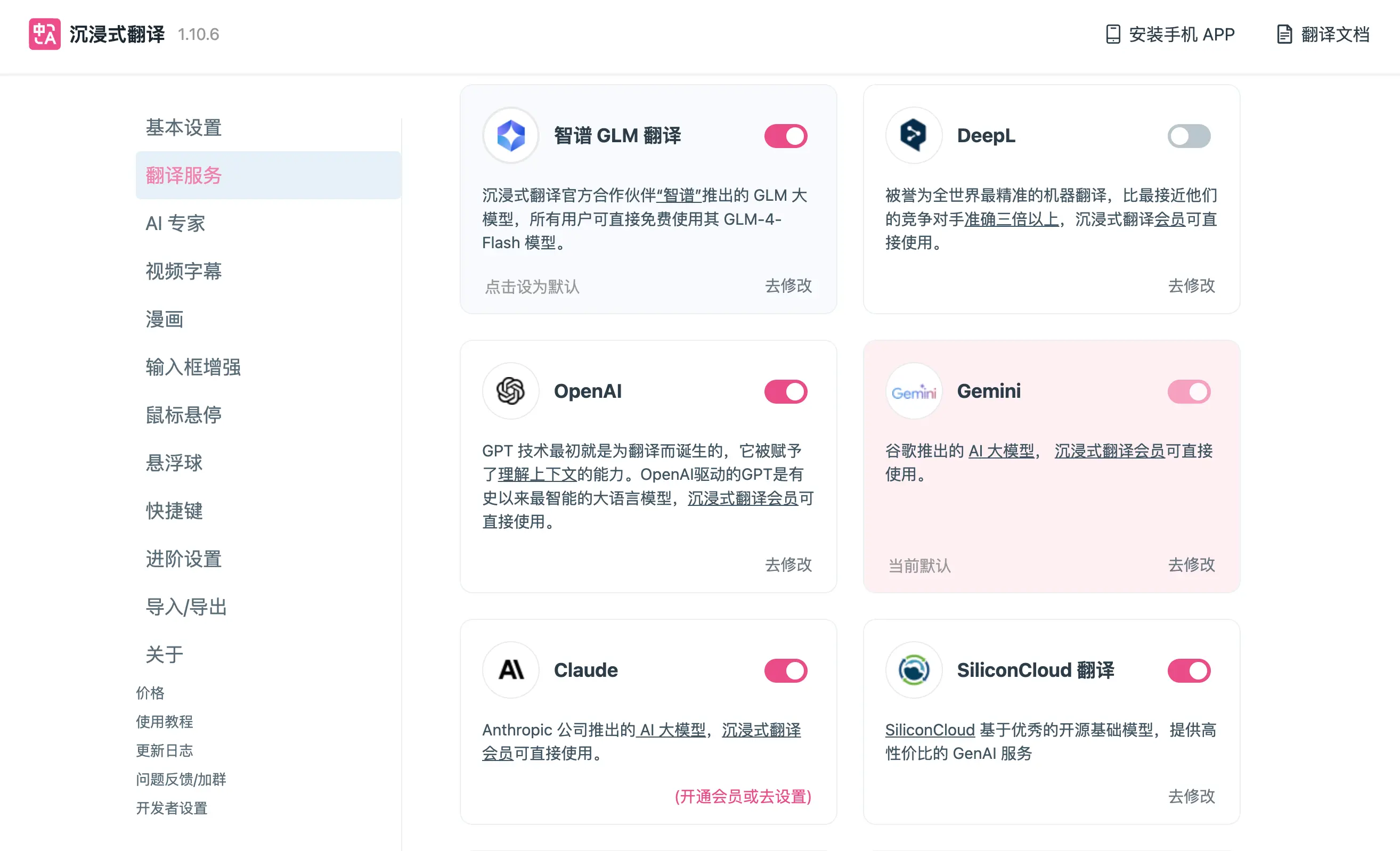Viewport: 1400px width, 851px height.
Task: Turn off the OpenAI toggle
Action: 786,392
